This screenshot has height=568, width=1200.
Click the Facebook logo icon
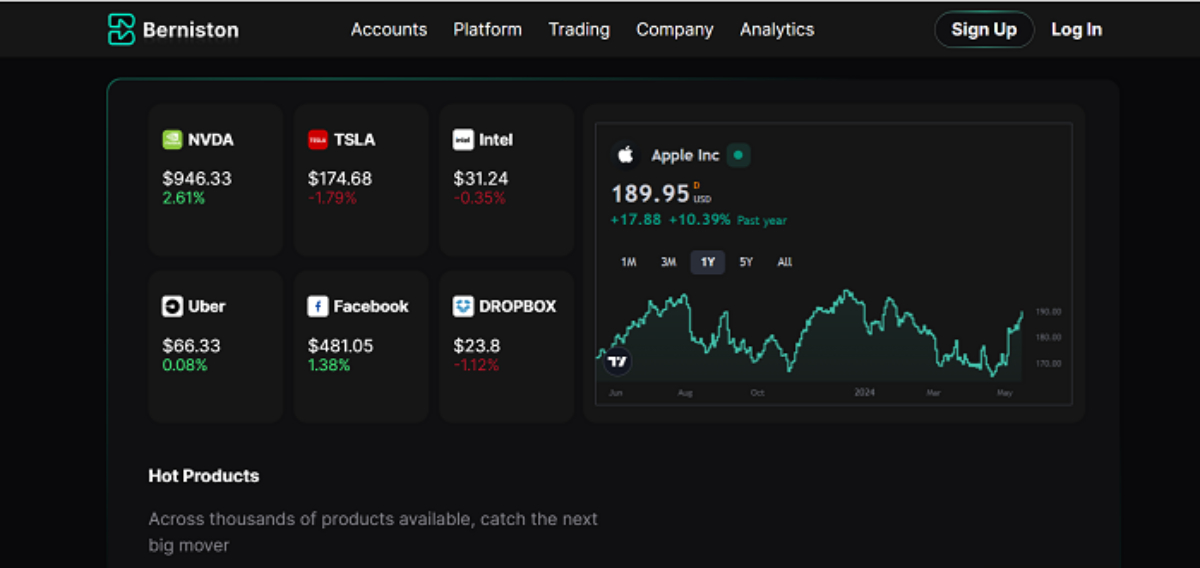pos(318,306)
